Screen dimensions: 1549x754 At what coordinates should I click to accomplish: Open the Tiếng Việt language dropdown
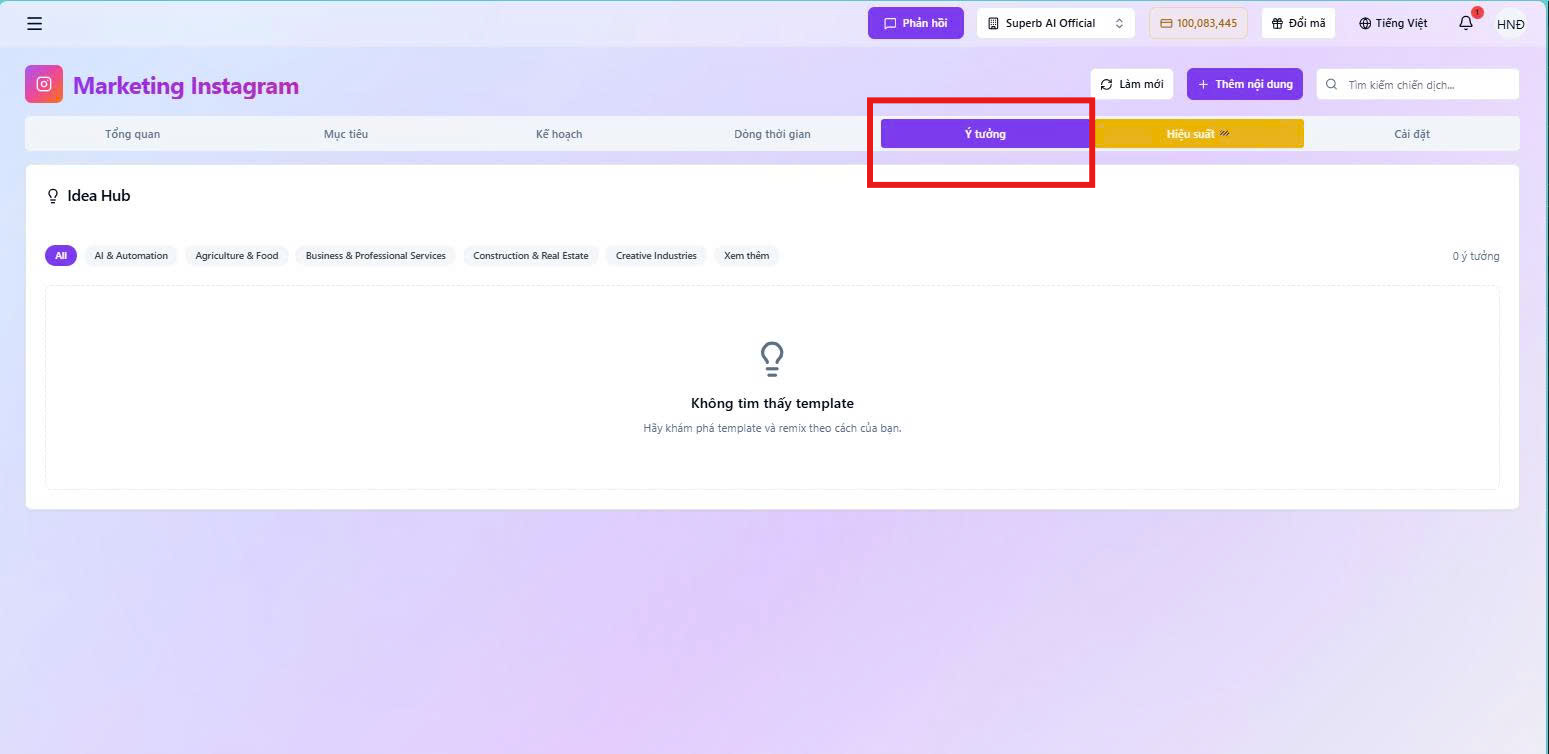click(x=1392, y=23)
